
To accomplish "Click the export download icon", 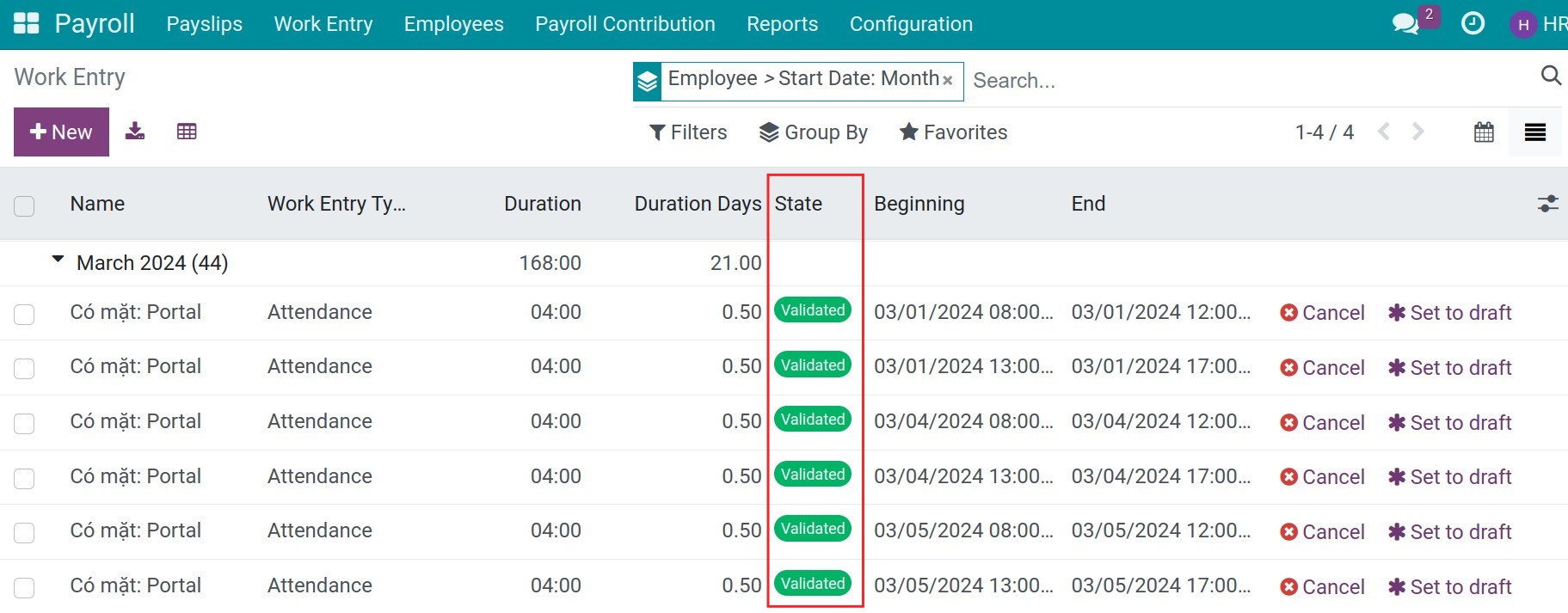I will coord(135,132).
